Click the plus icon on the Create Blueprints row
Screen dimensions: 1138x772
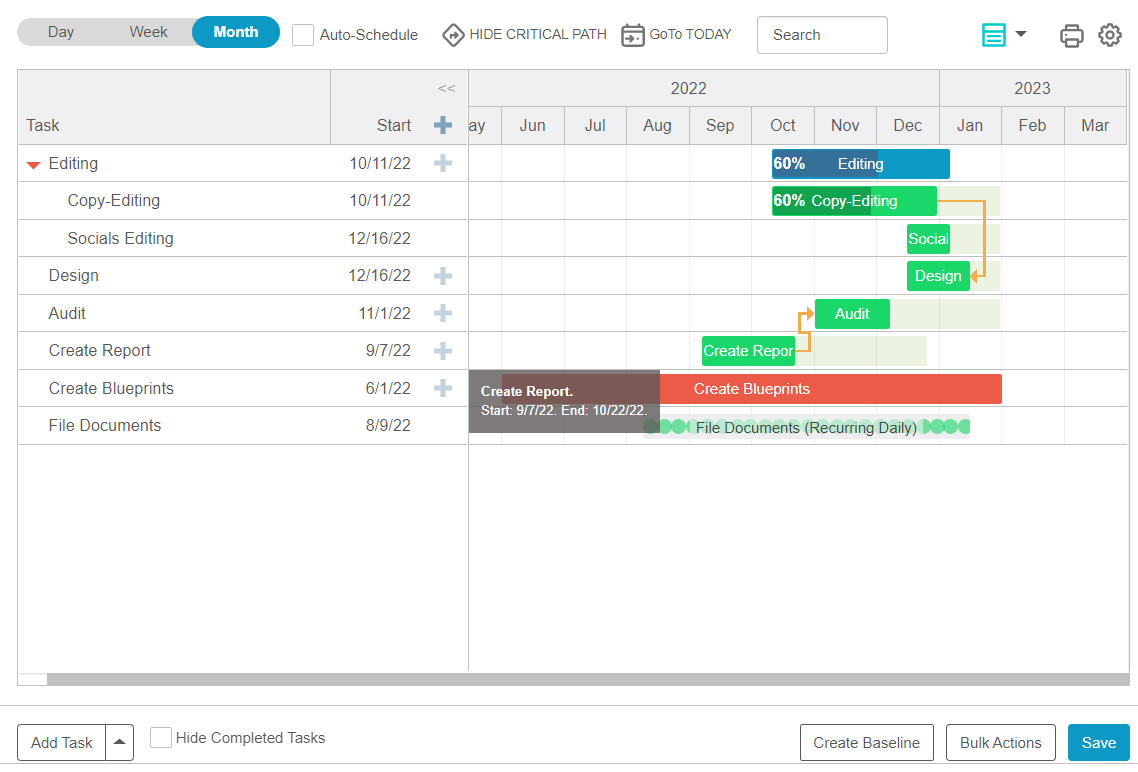(x=443, y=388)
